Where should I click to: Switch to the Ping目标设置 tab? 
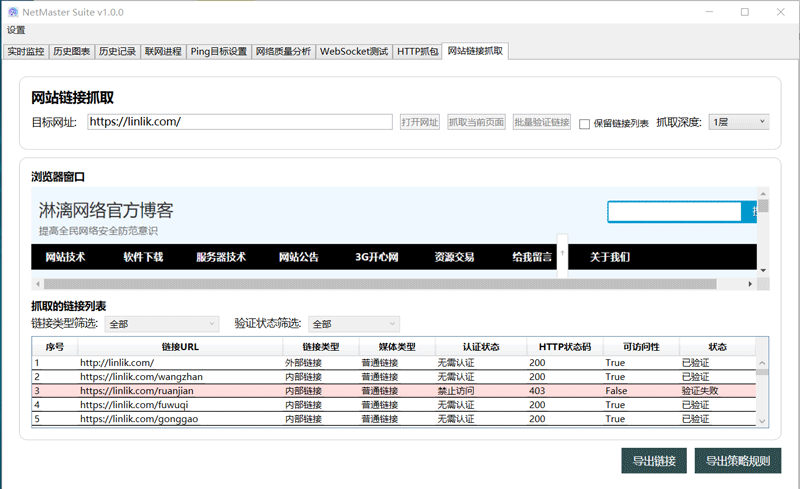[x=219, y=51]
